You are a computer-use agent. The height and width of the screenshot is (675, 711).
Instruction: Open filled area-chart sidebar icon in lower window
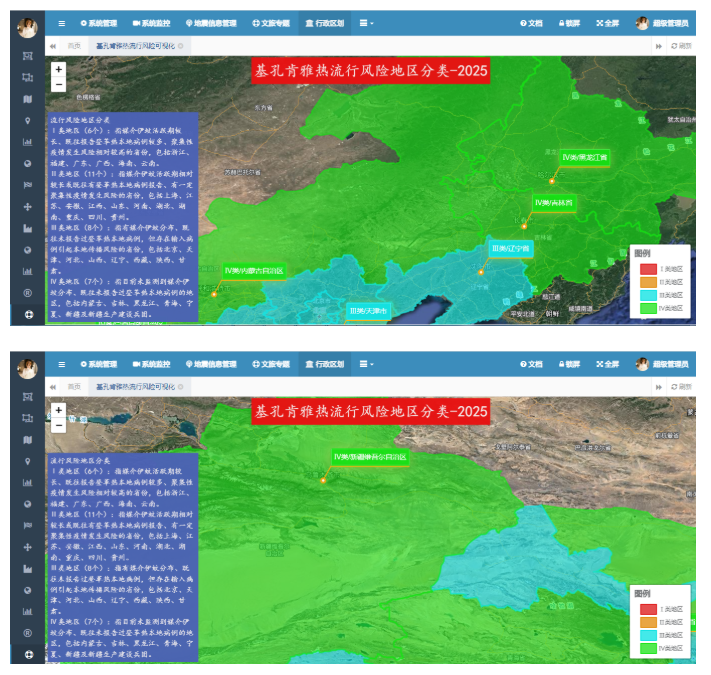28,569
